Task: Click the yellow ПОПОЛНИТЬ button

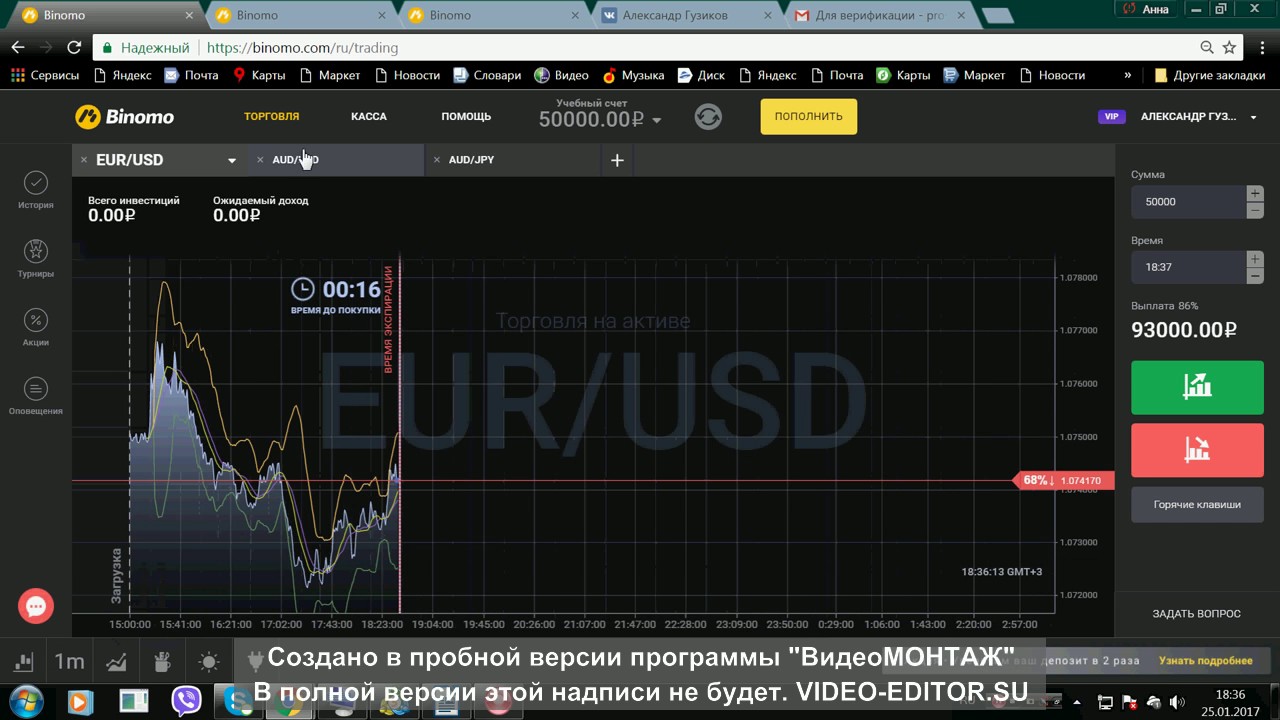Action: [808, 116]
